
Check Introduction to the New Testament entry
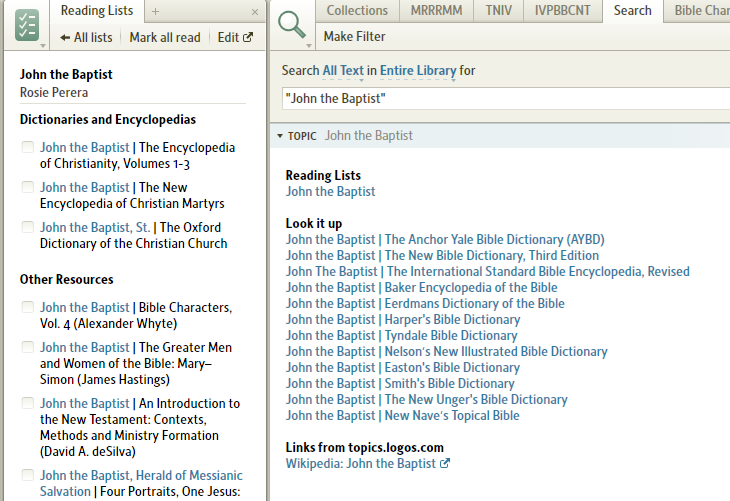point(28,403)
